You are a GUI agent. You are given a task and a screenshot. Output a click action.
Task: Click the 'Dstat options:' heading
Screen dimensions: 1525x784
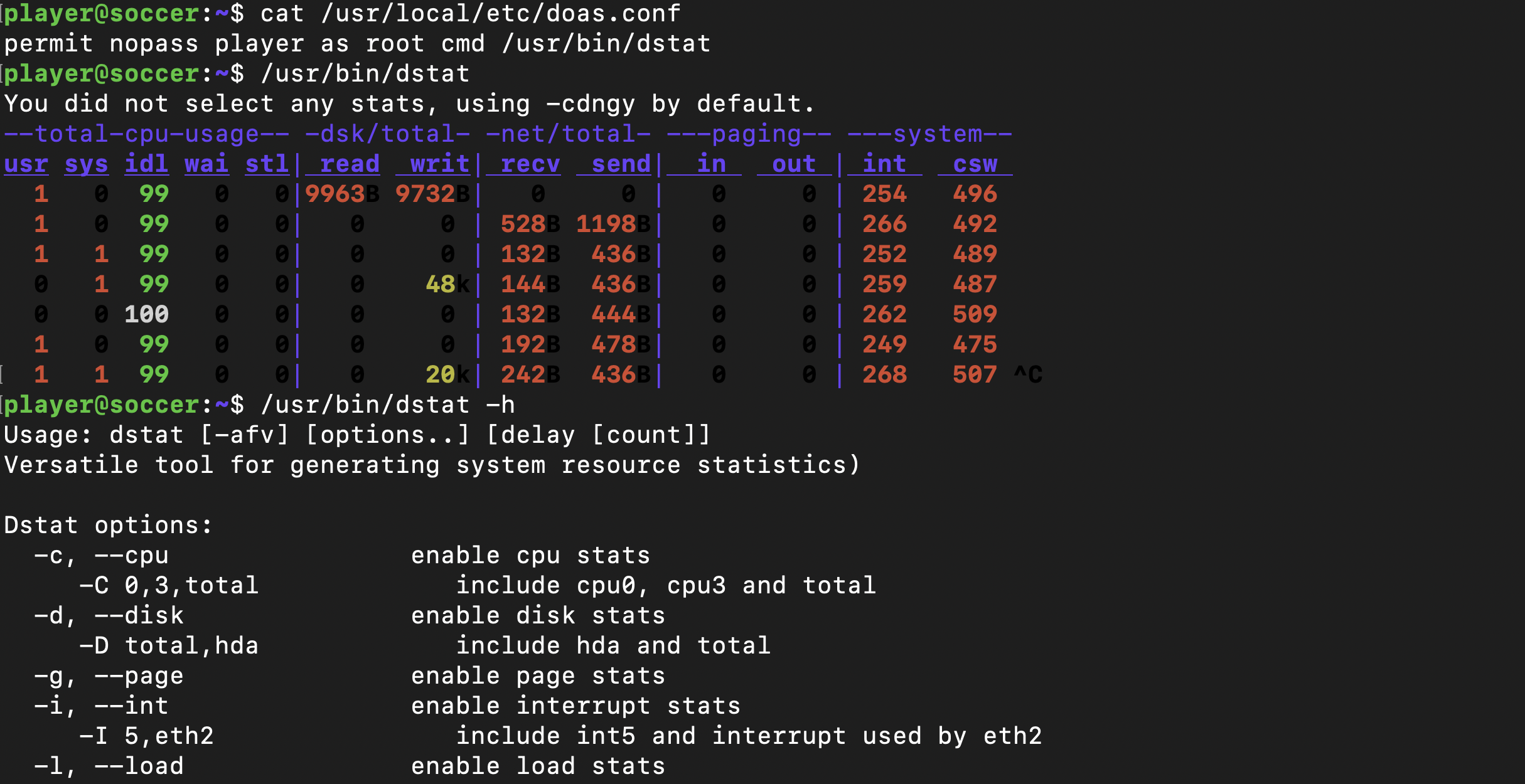[109, 525]
